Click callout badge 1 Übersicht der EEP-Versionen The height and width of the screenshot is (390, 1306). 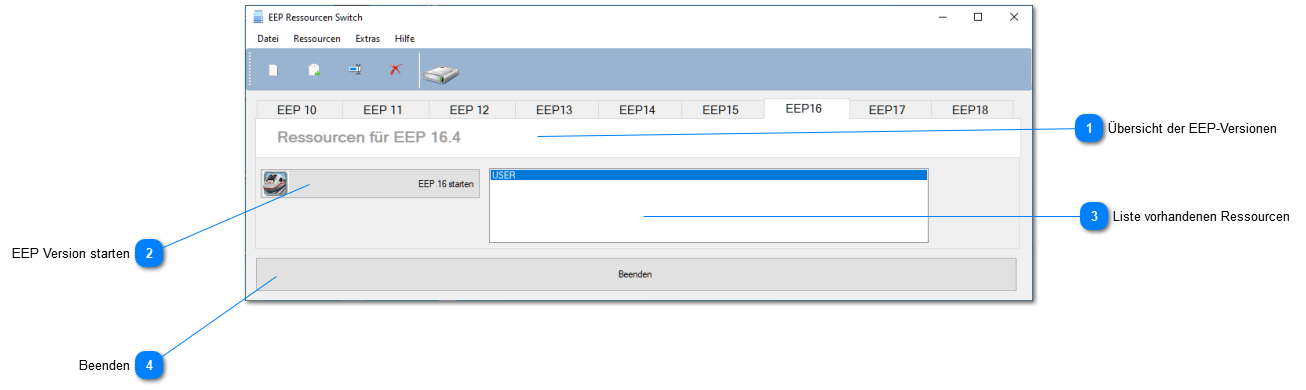point(1089,128)
